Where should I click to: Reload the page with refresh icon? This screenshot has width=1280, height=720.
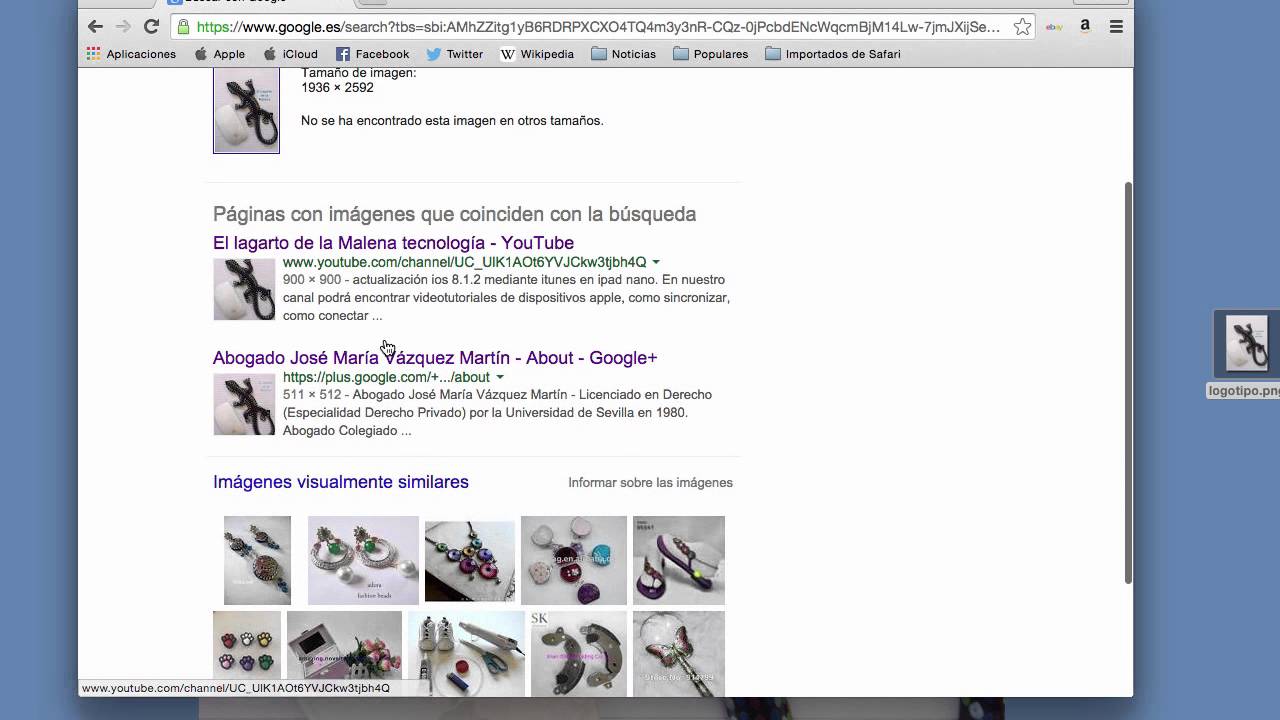[151, 27]
